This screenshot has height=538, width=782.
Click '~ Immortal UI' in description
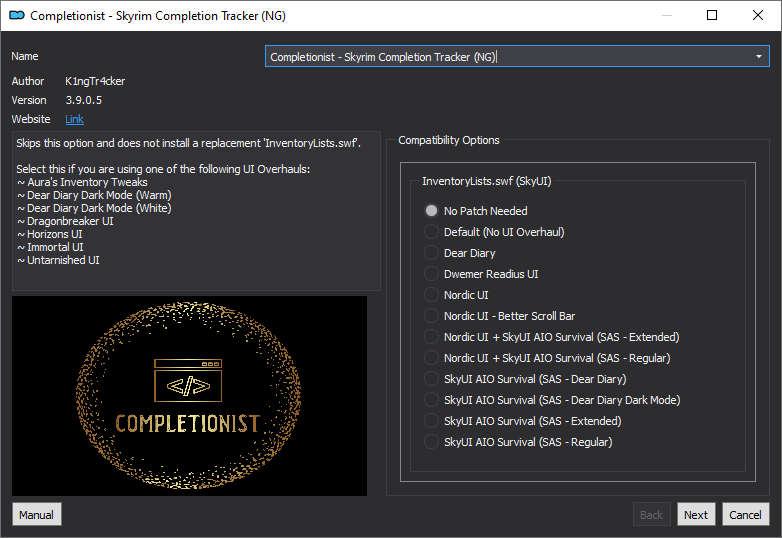50,247
